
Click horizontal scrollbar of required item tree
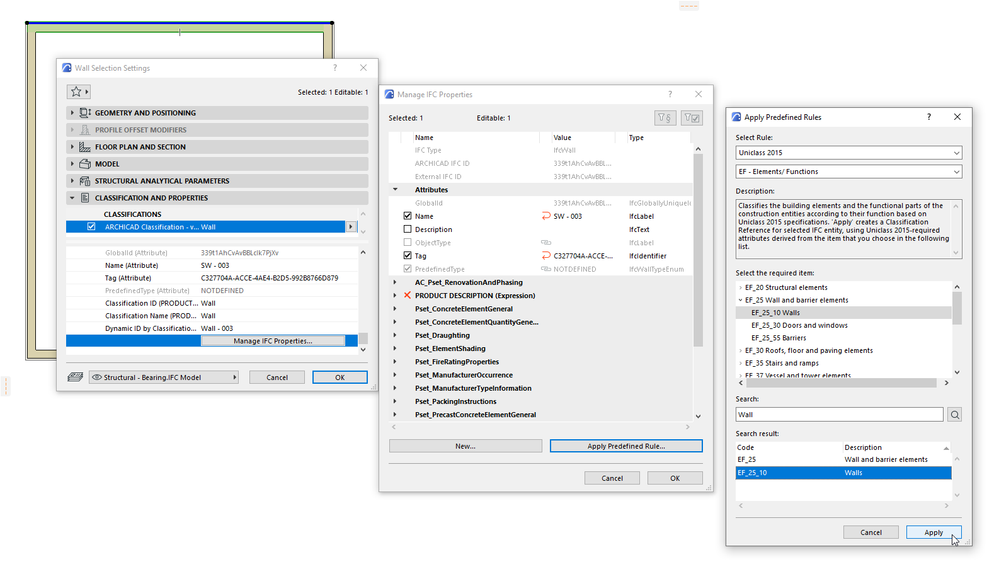pos(841,383)
